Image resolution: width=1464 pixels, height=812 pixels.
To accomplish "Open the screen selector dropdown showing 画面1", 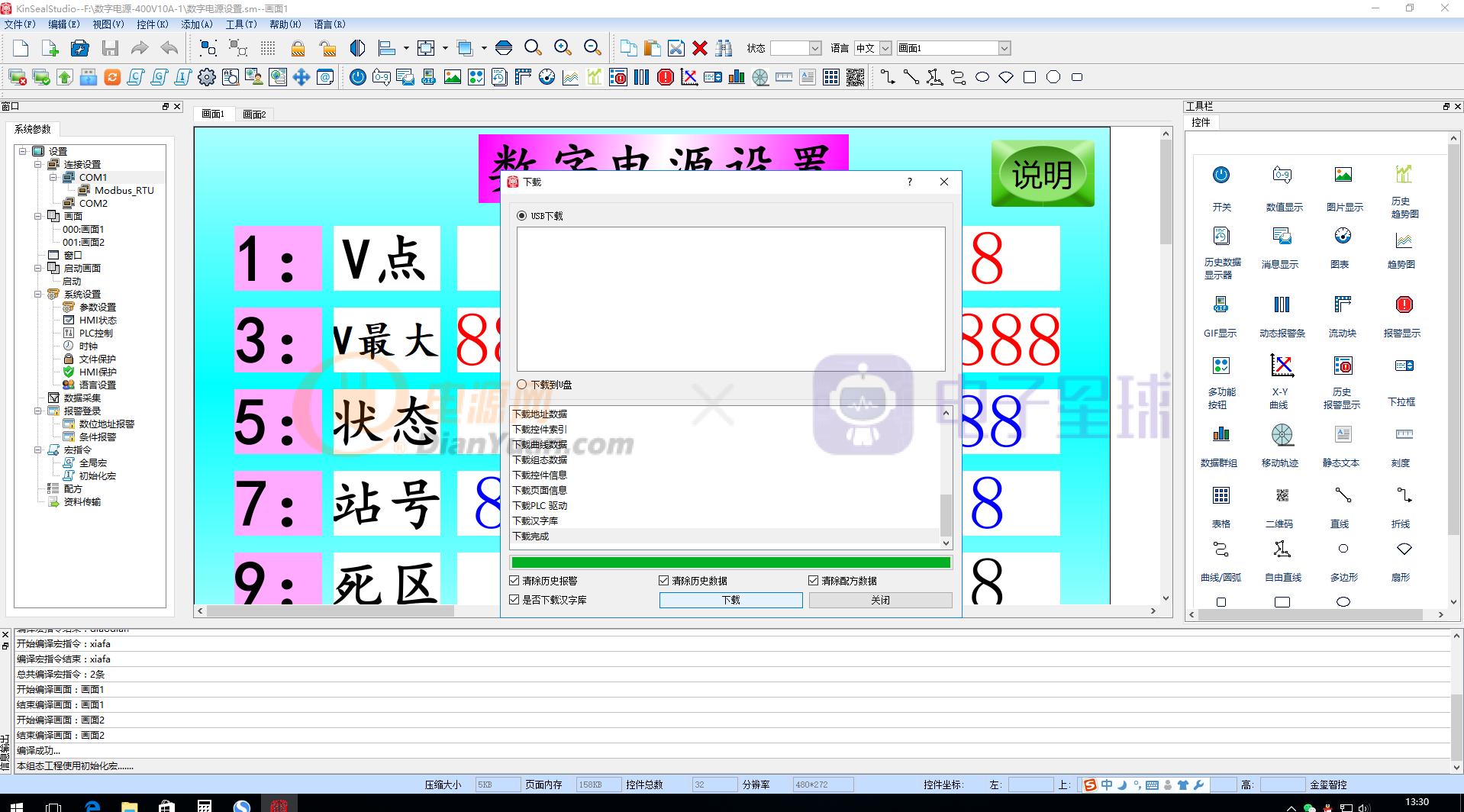I will coord(1006,47).
